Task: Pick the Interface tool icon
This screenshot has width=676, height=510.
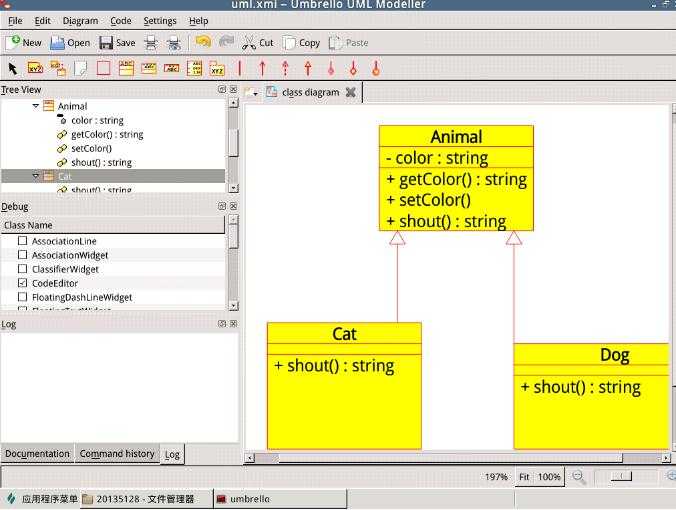Action: point(149,68)
